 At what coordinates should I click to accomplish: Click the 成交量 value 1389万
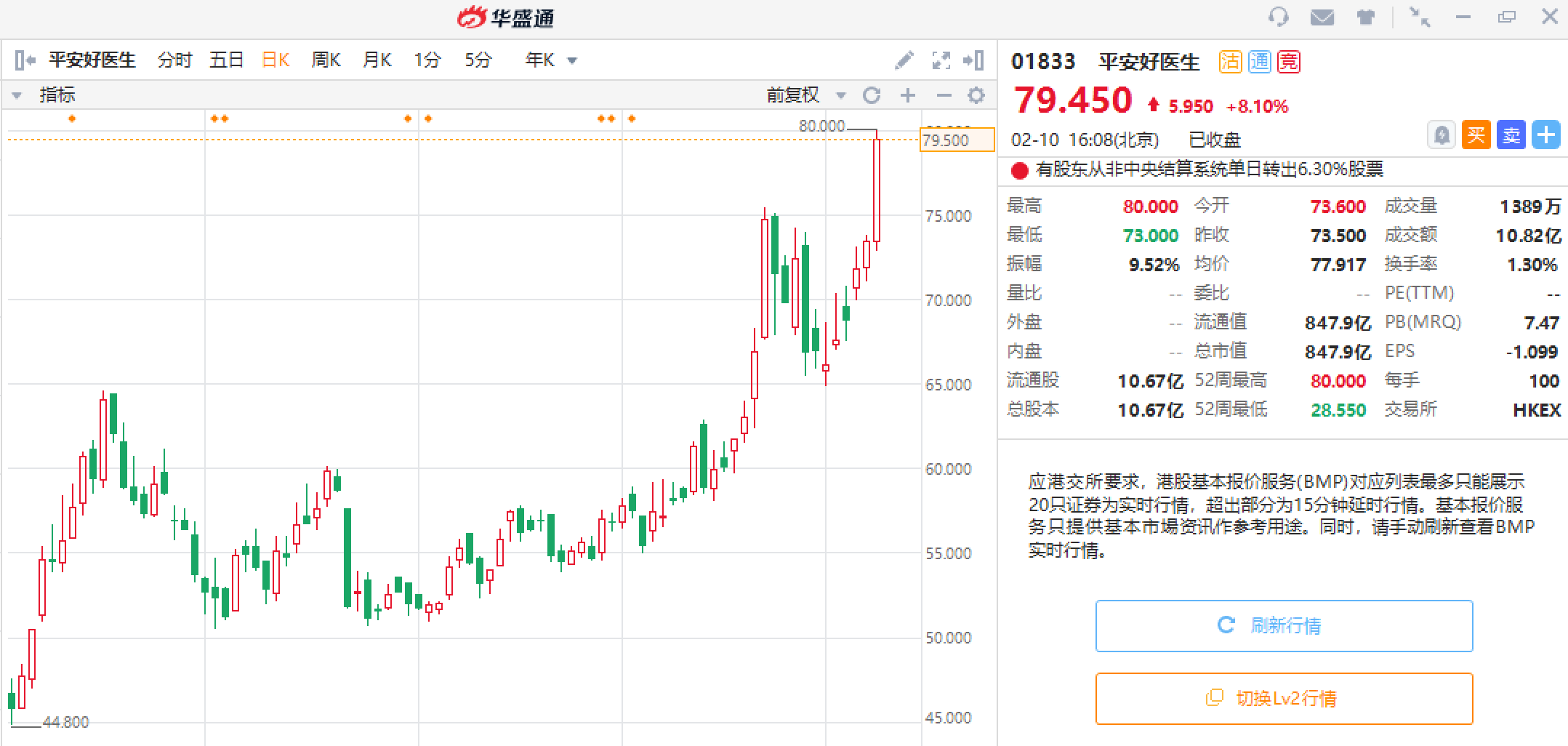tap(1530, 206)
